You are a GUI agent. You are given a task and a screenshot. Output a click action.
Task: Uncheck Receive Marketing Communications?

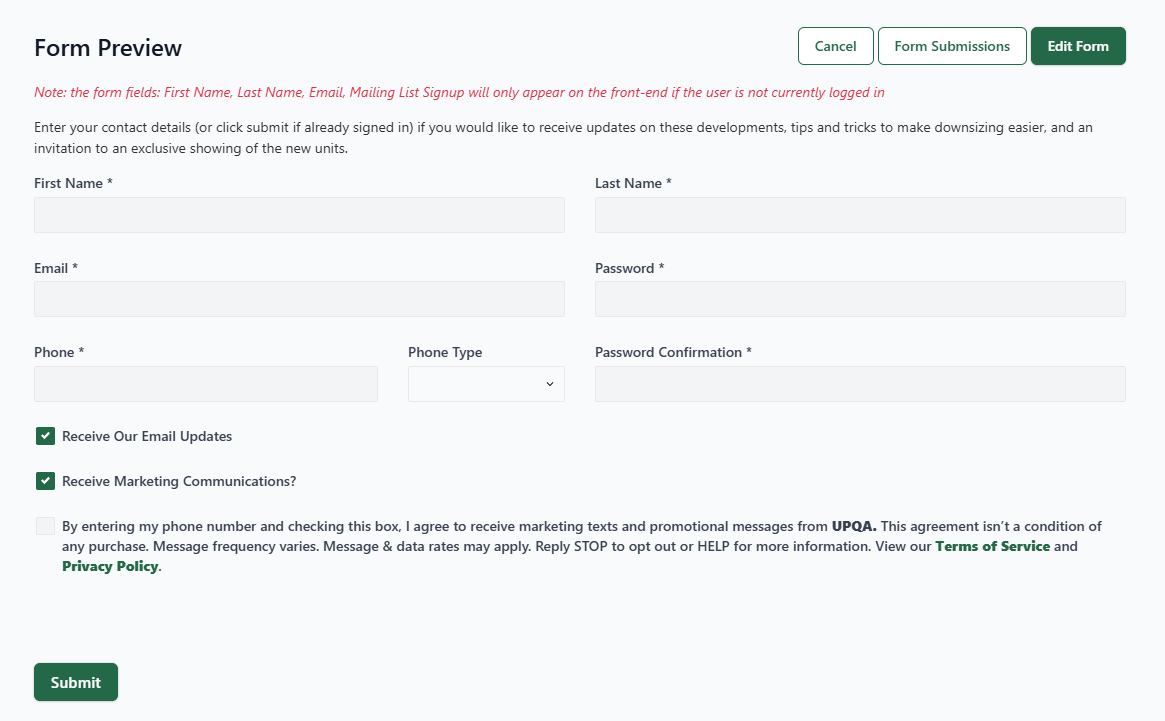[45, 481]
